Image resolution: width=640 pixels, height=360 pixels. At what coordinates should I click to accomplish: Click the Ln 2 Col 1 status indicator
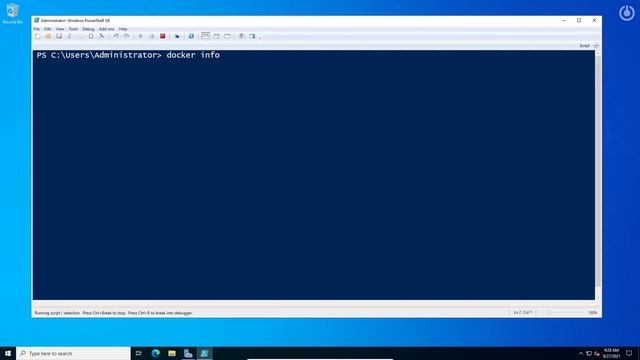point(522,312)
